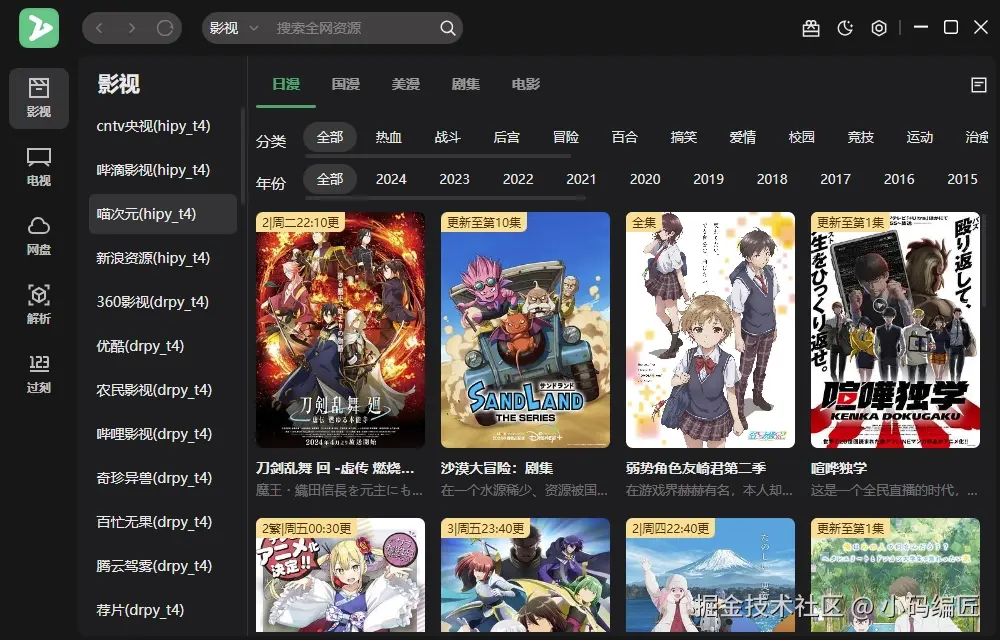This screenshot has height=640, width=1000.
Task: Filter by year 2021
Action: [581, 179]
